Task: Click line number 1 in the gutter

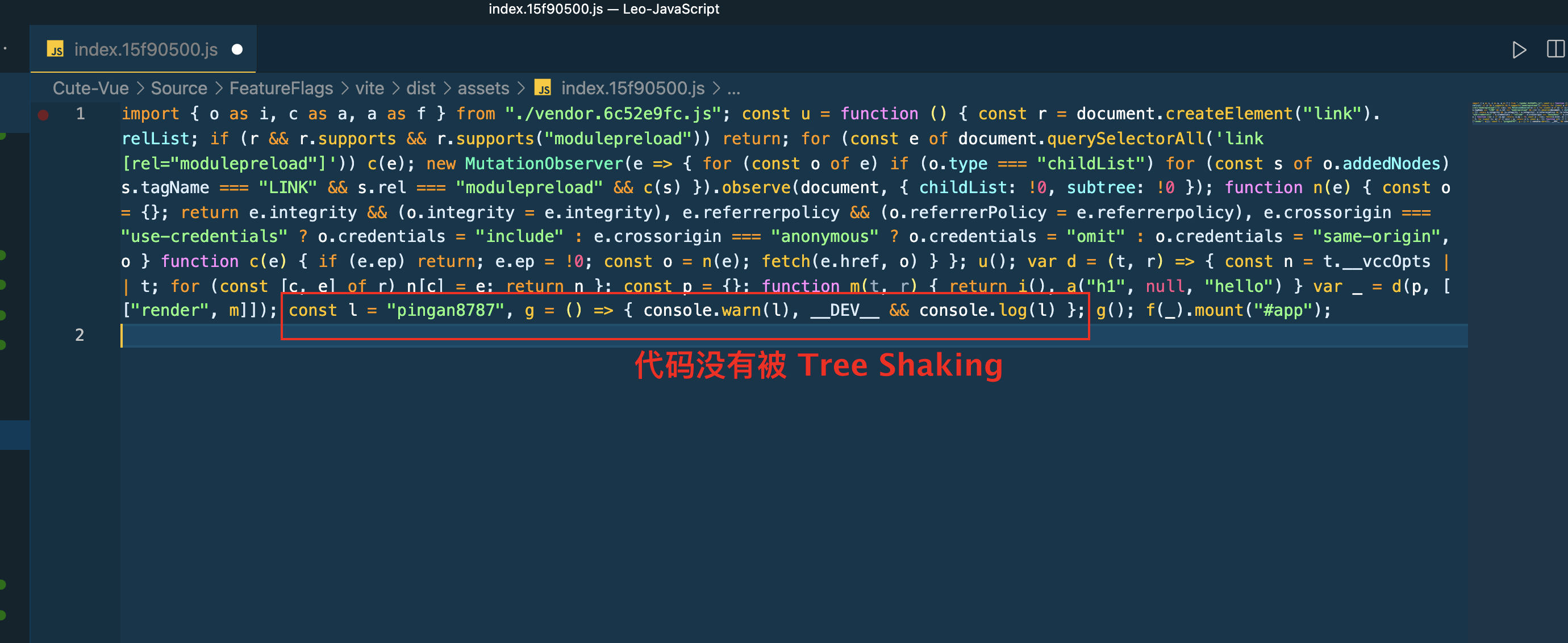Action: (80, 114)
